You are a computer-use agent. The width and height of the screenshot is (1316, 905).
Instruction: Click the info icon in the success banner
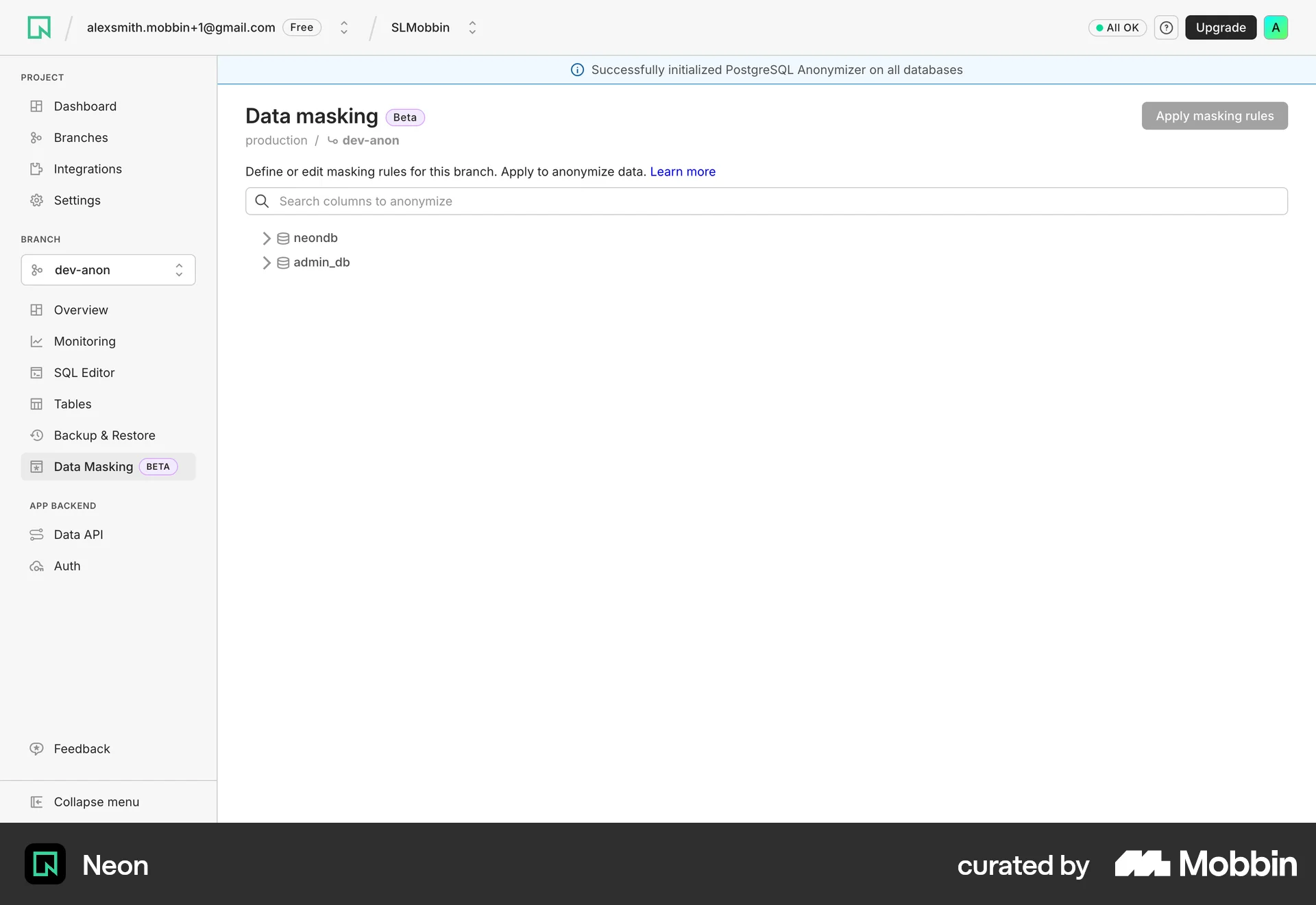[577, 70]
